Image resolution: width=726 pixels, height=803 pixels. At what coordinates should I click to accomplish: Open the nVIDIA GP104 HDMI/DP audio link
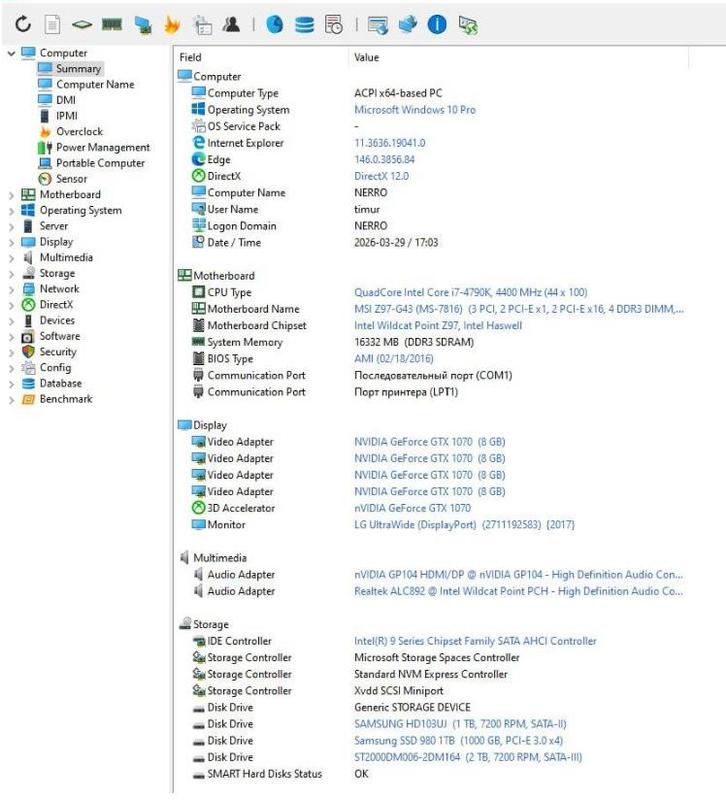[x=518, y=575]
